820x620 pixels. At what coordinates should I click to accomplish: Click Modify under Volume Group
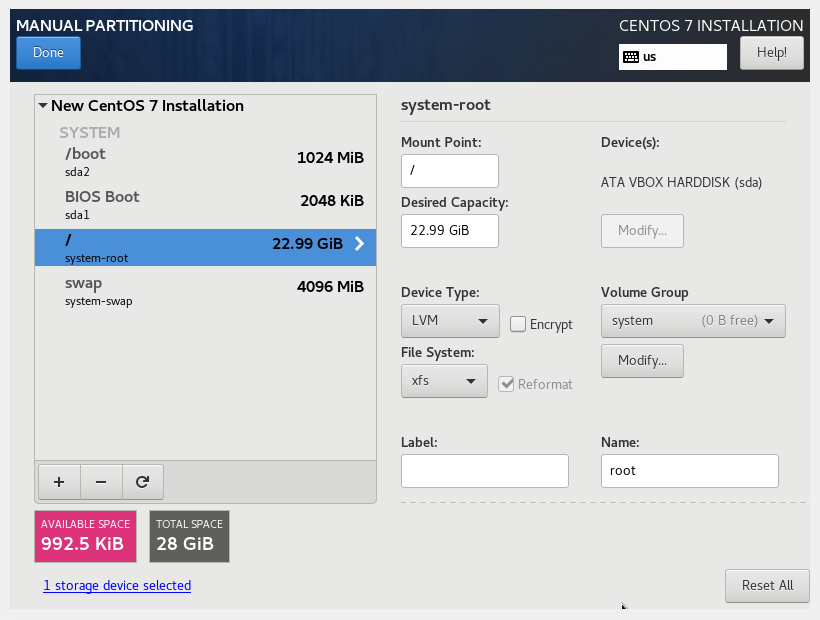coord(642,361)
